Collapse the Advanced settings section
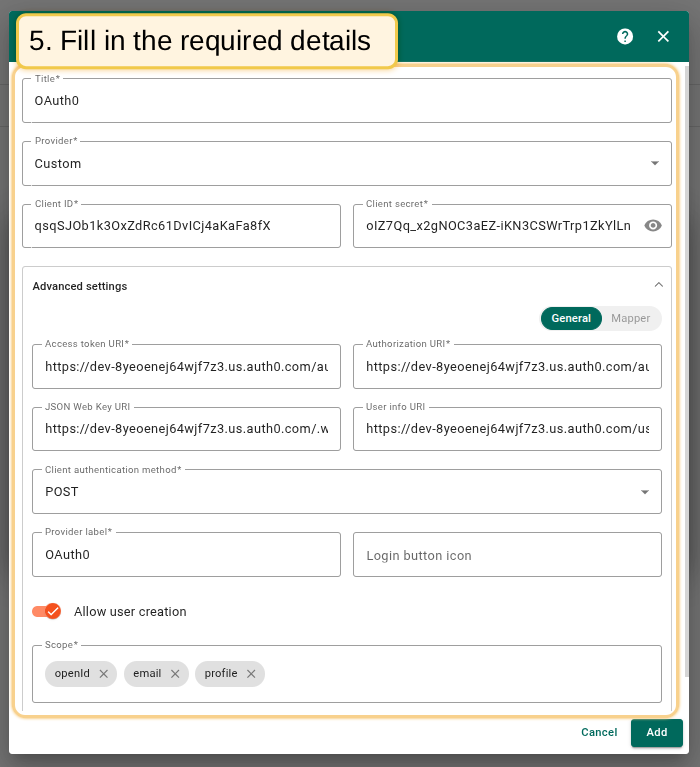 point(658,286)
